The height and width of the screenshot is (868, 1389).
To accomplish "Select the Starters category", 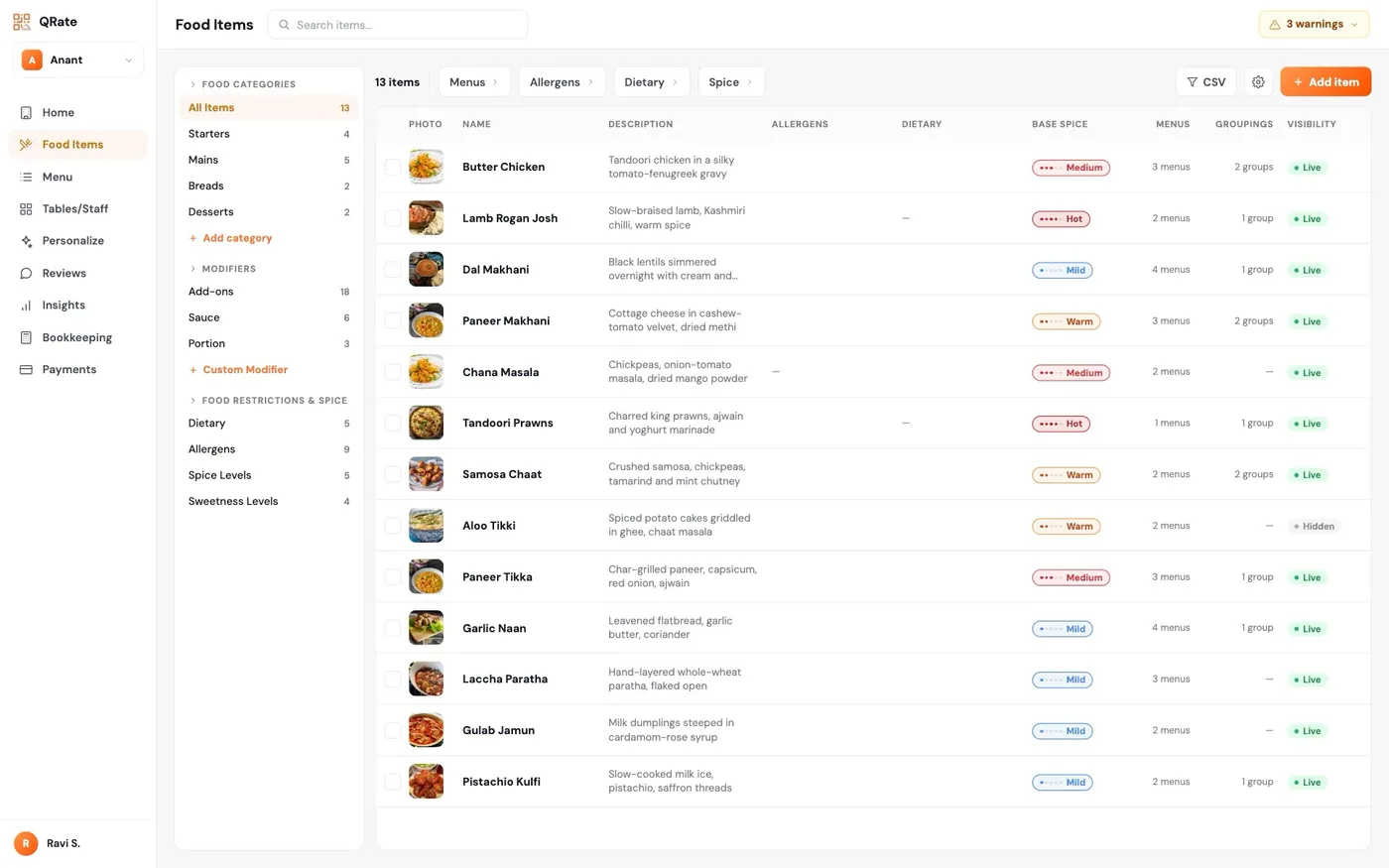I will [268, 134].
